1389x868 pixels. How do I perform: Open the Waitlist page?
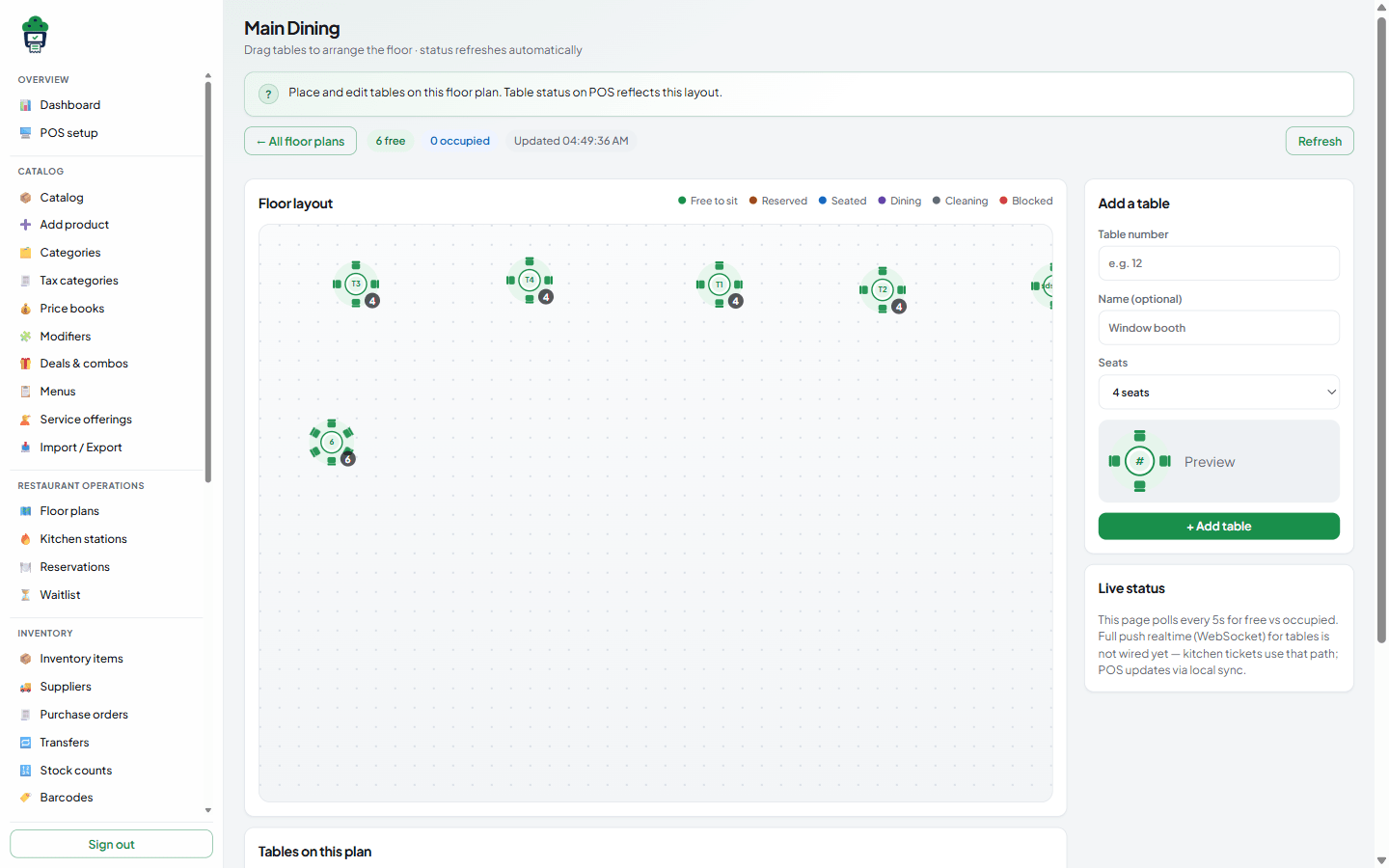click(60, 595)
